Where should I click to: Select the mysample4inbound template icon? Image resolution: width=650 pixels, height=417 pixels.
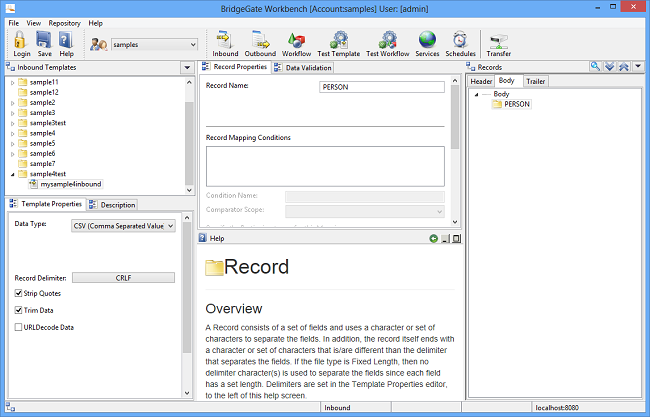pos(34,184)
